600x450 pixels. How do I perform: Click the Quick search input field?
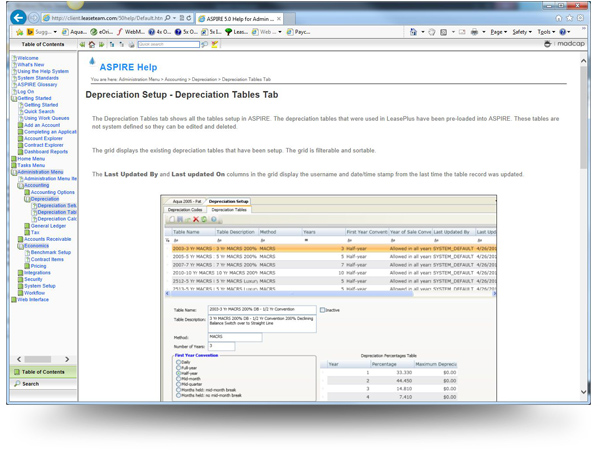(168, 44)
